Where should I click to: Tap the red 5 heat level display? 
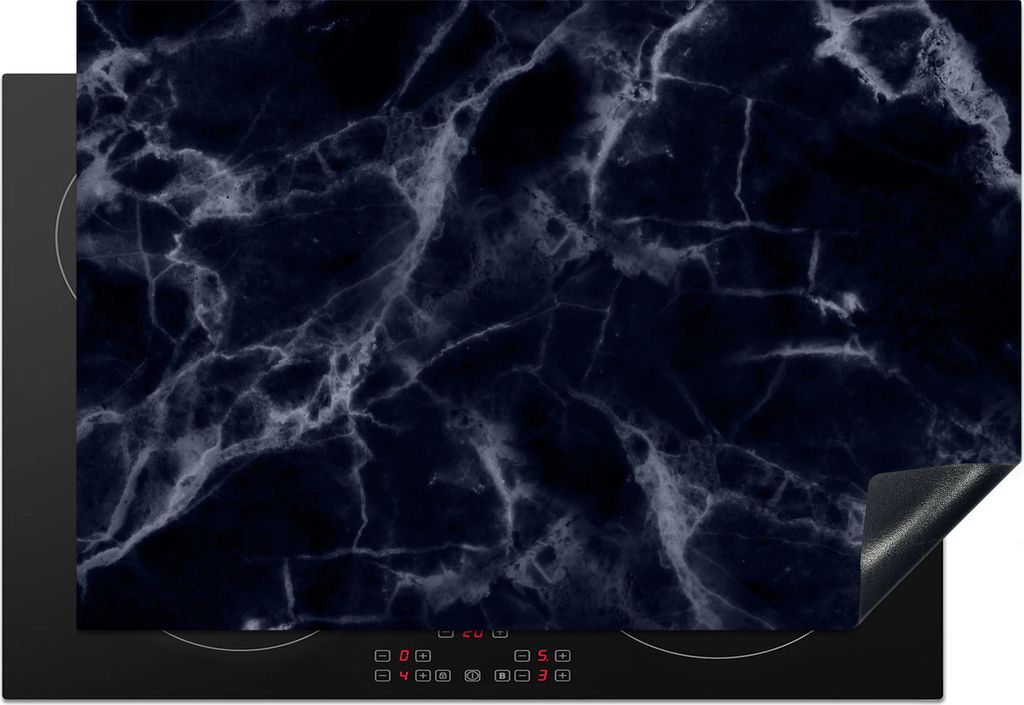click(543, 655)
